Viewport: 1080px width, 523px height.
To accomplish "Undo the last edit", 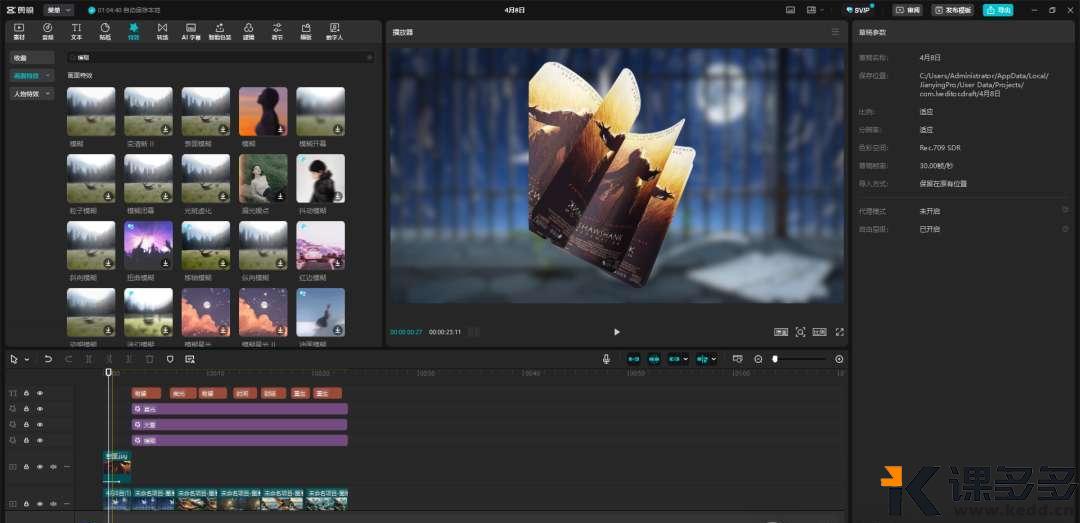I will [48, 359].
